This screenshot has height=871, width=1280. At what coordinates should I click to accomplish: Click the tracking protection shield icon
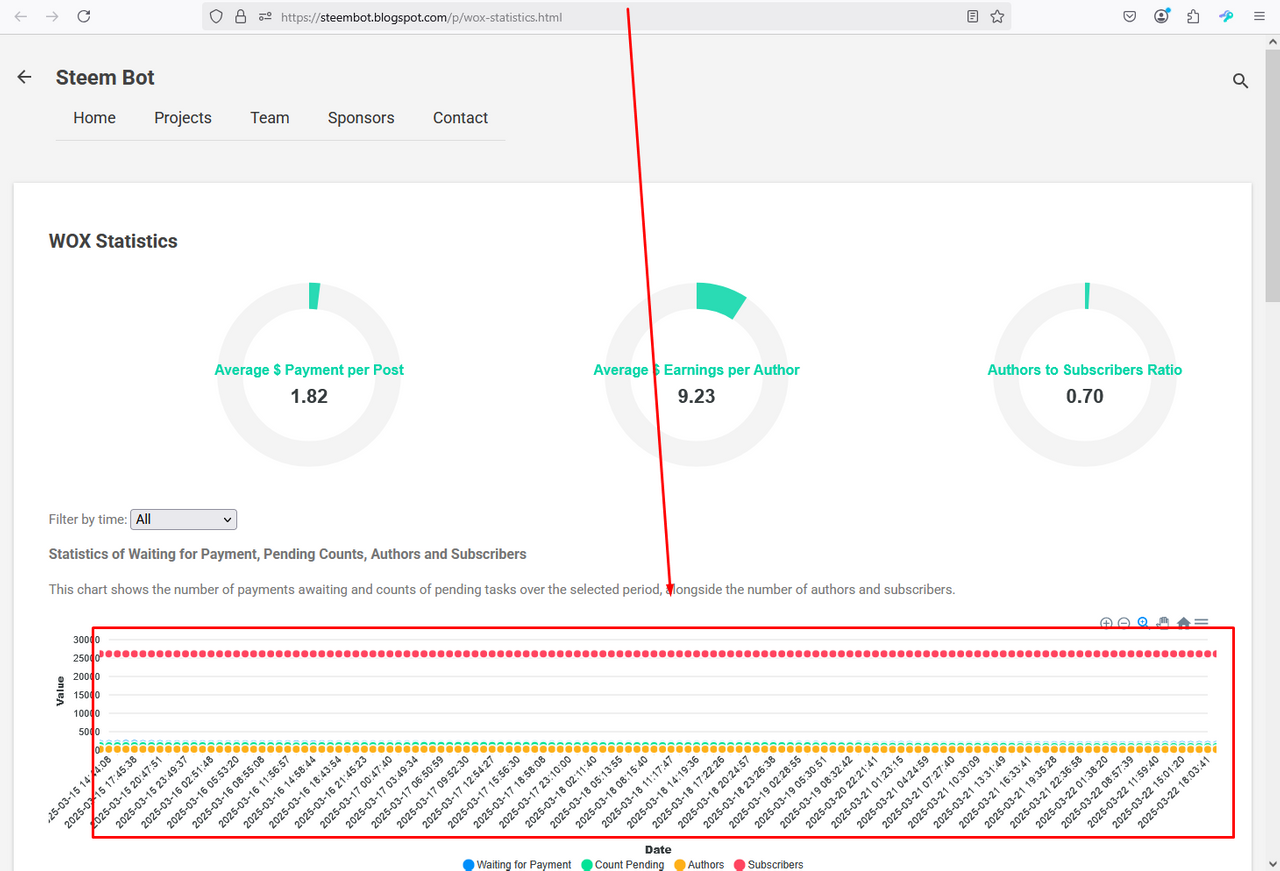pos(216,17)
